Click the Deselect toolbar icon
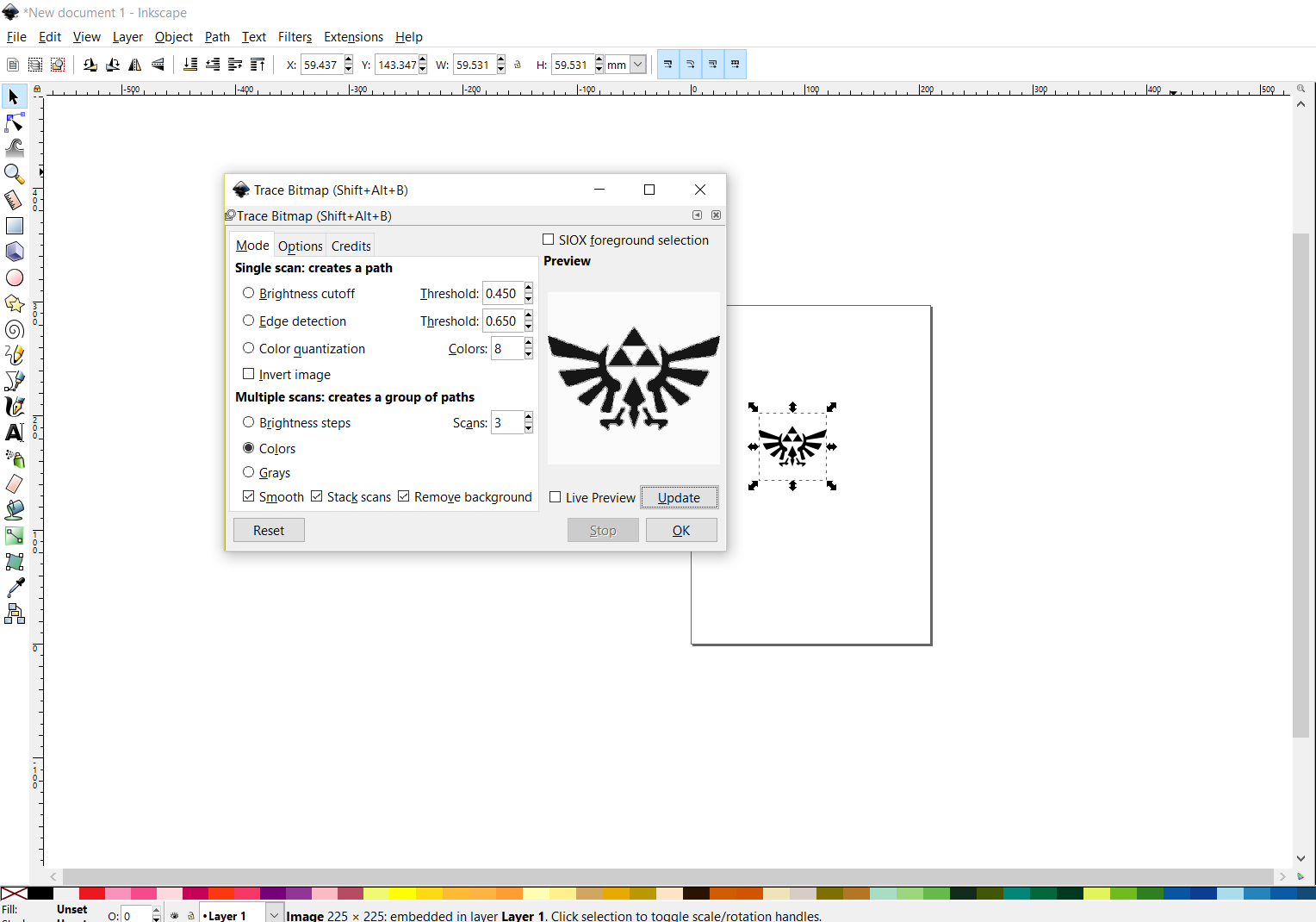 click(x=58, y=65)
